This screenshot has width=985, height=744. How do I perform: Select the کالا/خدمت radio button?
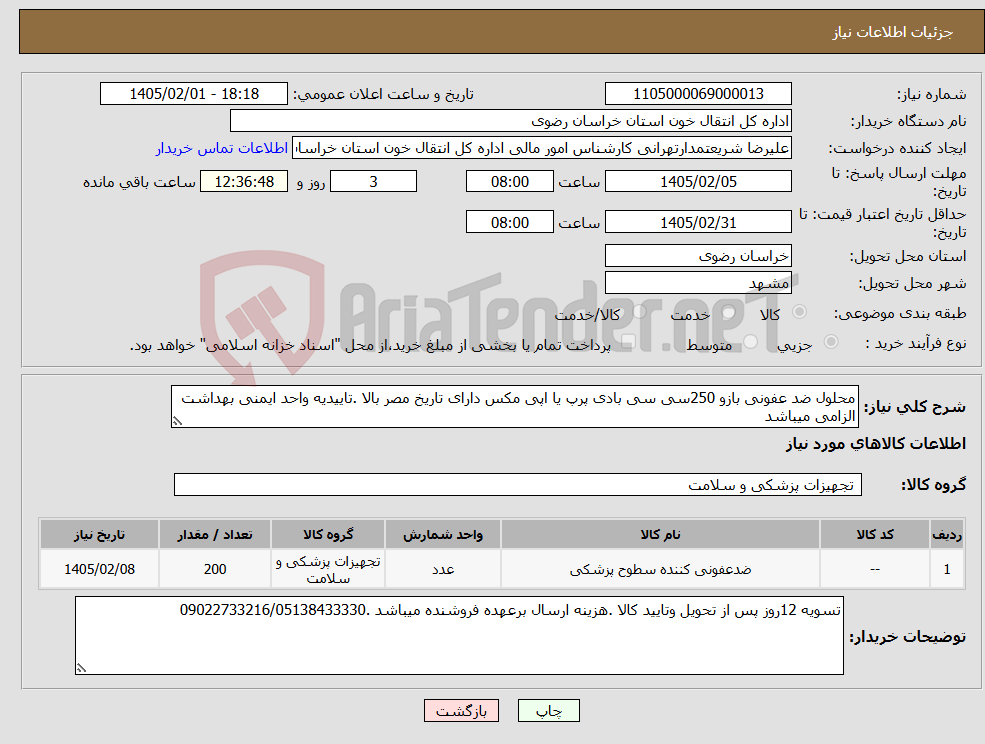[639, 312]
